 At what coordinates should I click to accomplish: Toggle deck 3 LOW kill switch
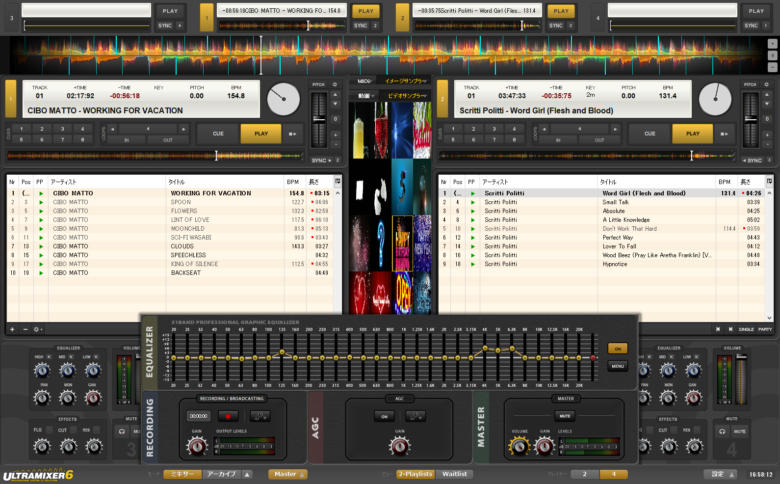point(96,357)
